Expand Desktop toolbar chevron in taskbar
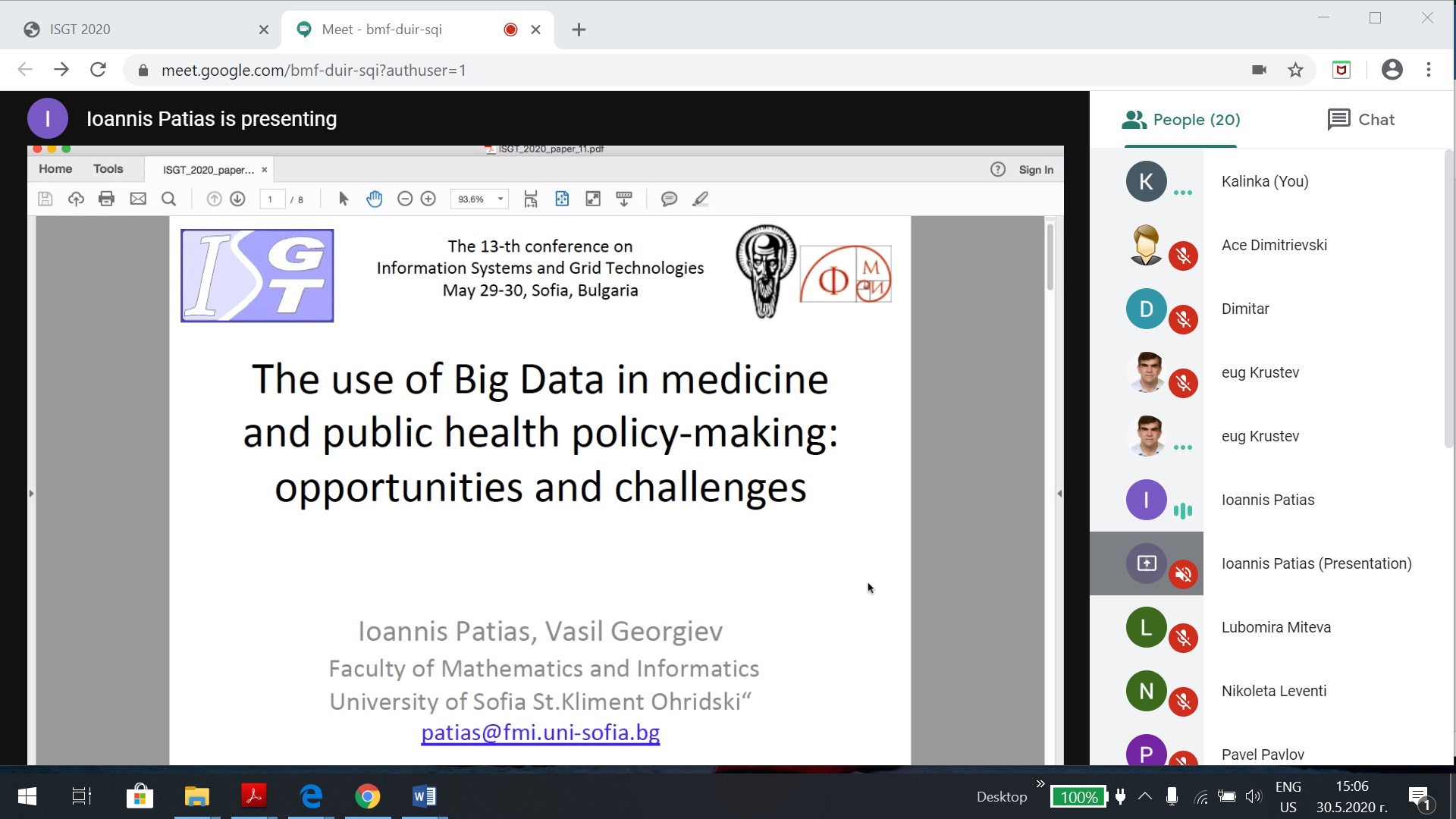Image resolution: width=1456 pixels, height=819 pixels. (1040, 784)
